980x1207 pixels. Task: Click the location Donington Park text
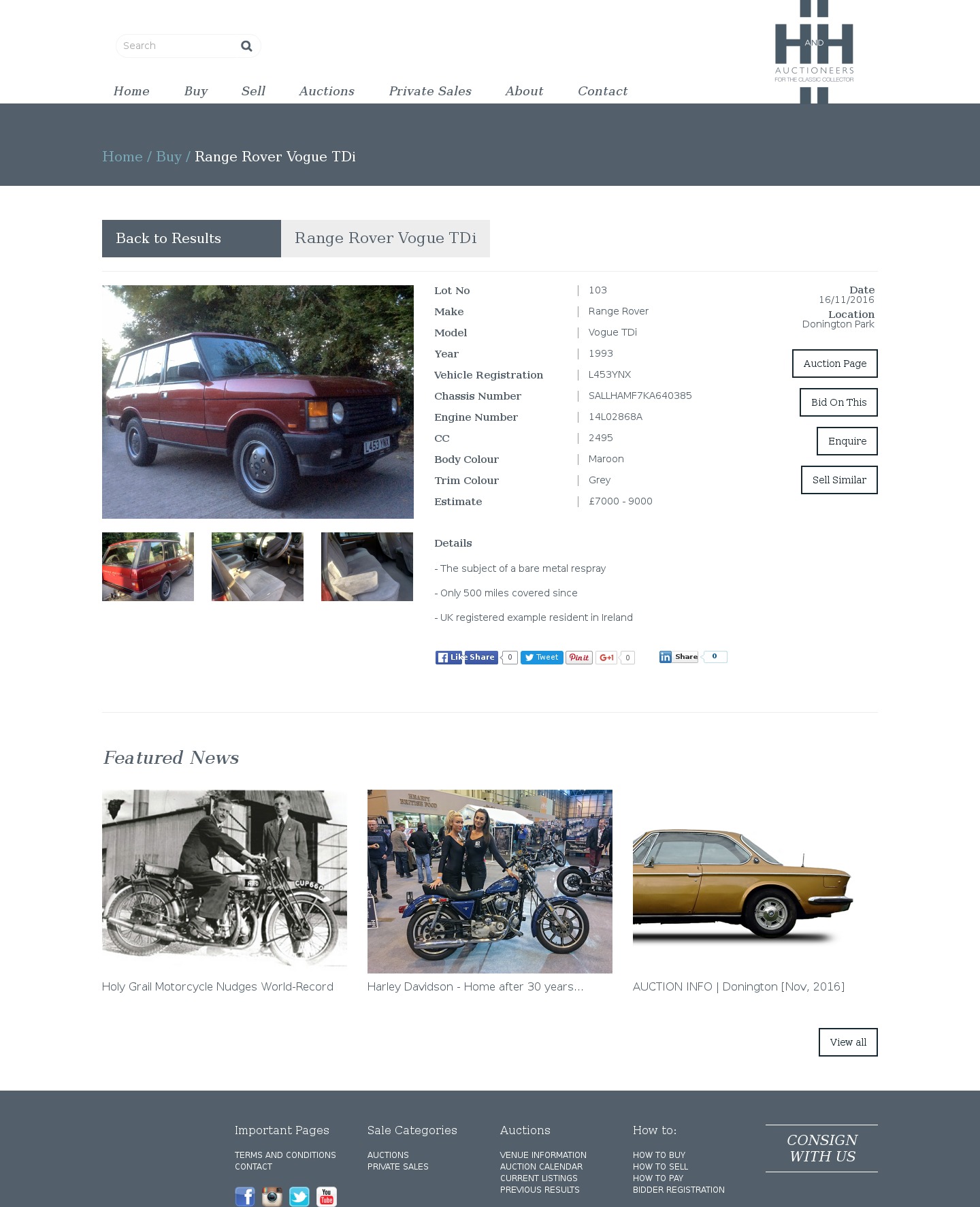tap(838, 324)
